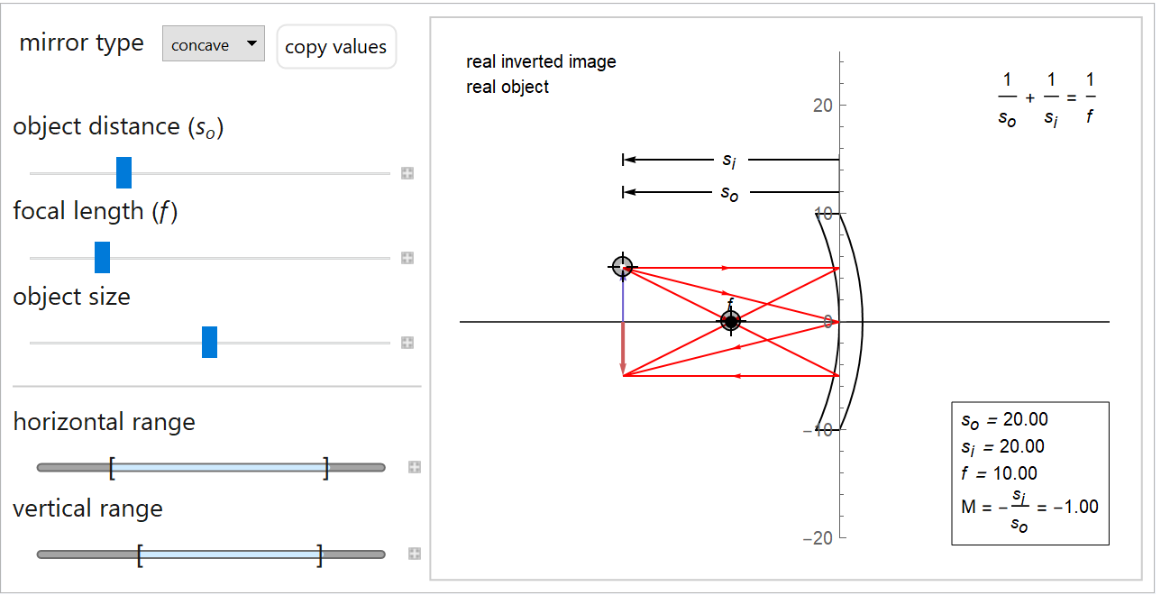
Task: Open the mirror type dropdown
Action: (x=213, y=45)
